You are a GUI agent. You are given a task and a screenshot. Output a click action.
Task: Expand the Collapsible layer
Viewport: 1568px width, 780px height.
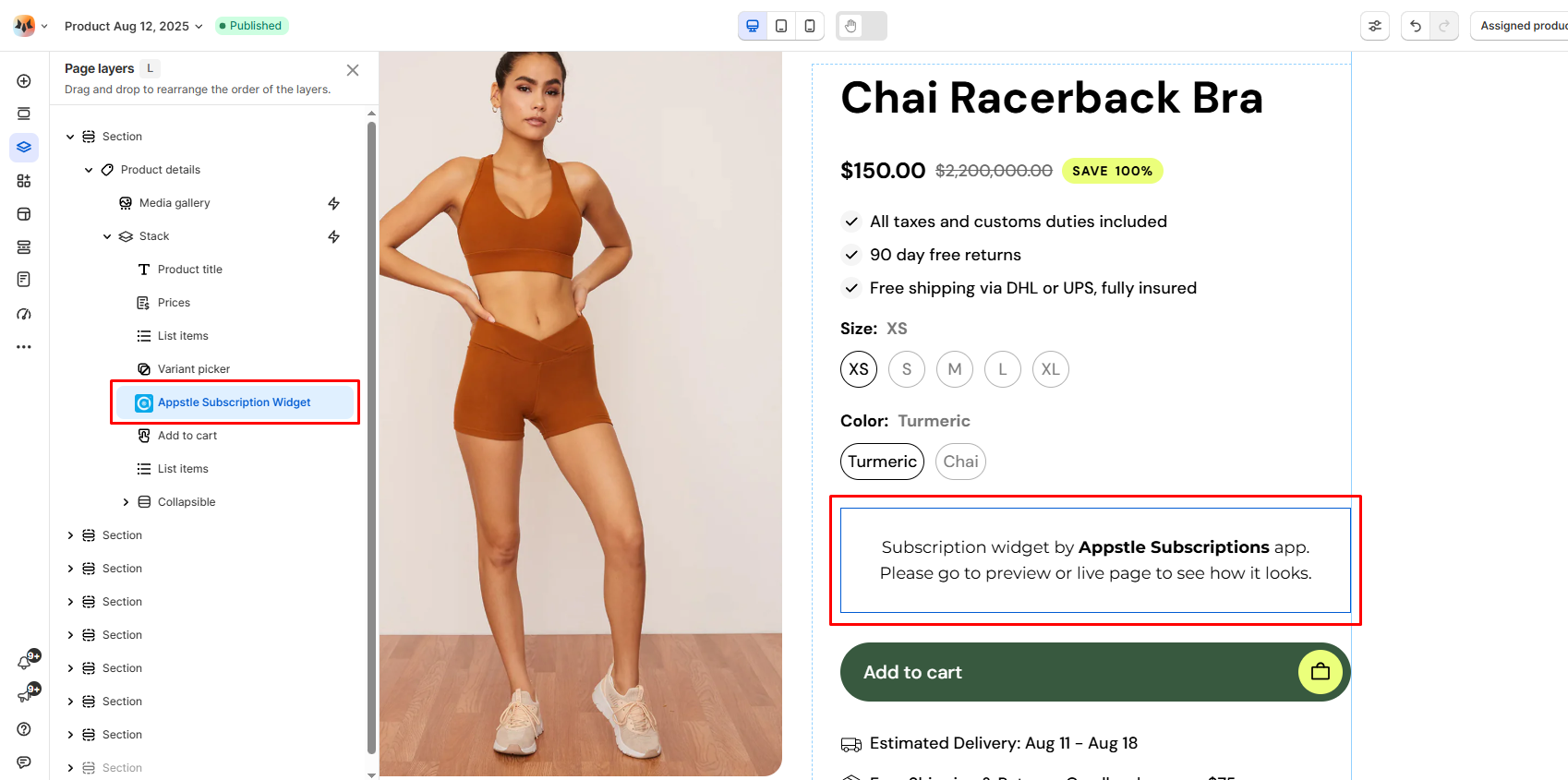tap(126, 502)
